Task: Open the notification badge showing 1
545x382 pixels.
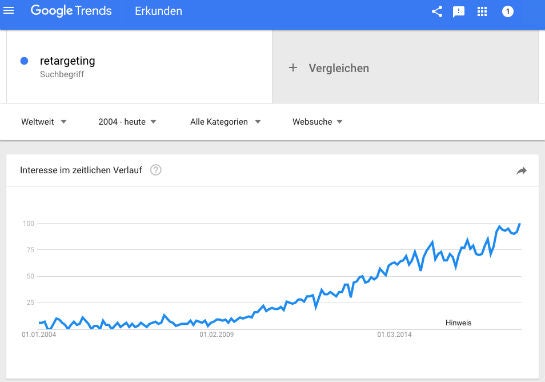Action: click(x=507, y=11)
